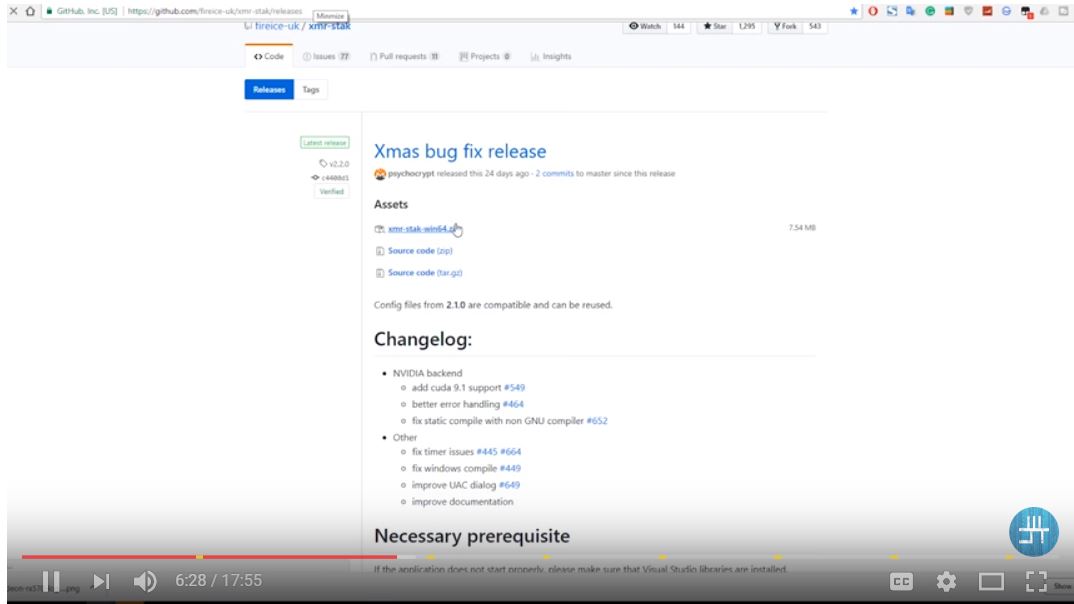This screenshot has height=604, width=1074.
Task: Open issue #649 link
Action: coord(510,485)
